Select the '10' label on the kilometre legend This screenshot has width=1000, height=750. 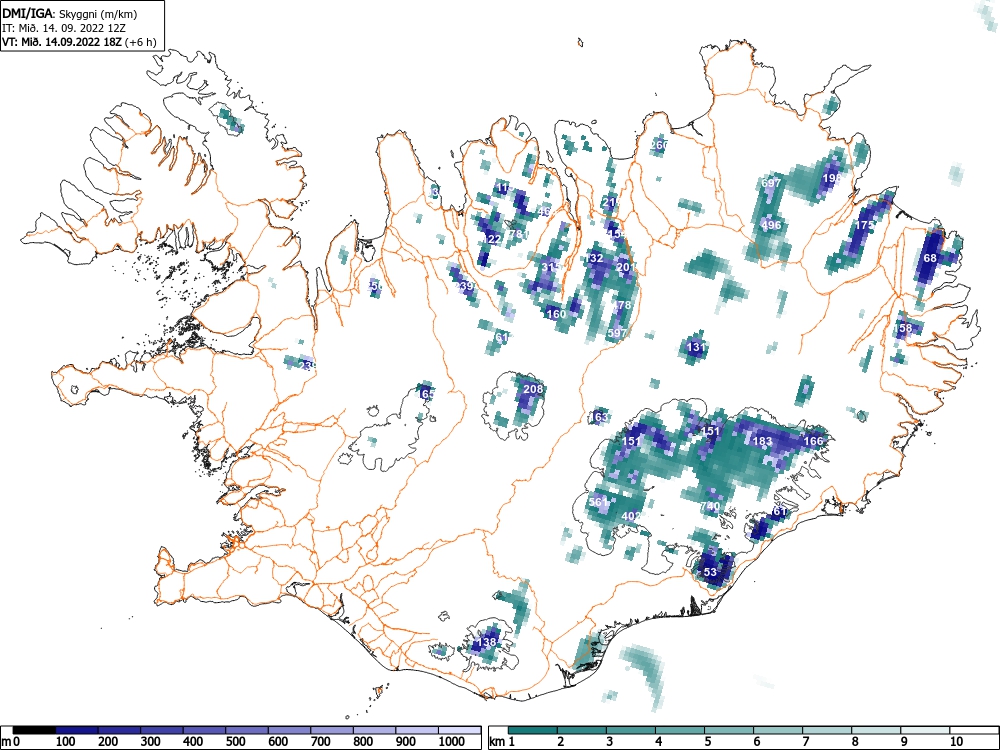[x=956, y=742]
